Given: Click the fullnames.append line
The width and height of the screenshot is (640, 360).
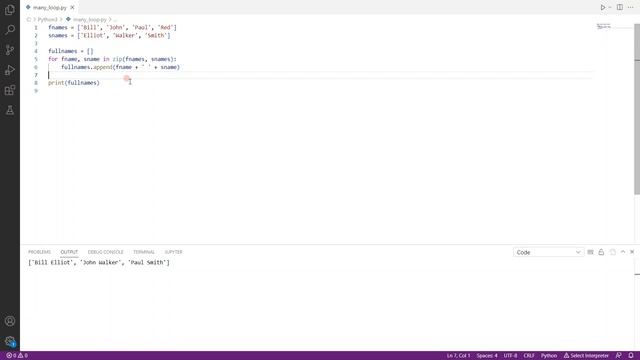Looking at the screenshot, I should coord(120,67).
